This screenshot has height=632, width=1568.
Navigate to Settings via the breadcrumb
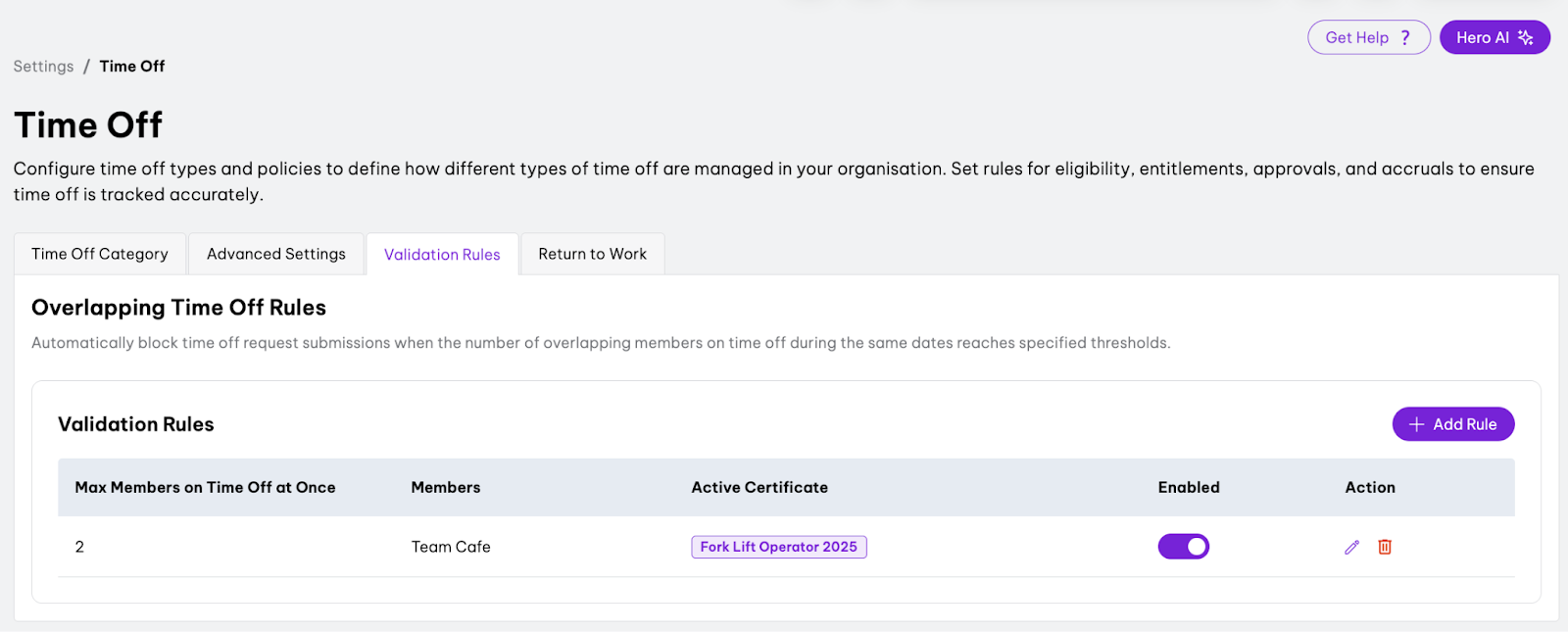coord(43,67)
